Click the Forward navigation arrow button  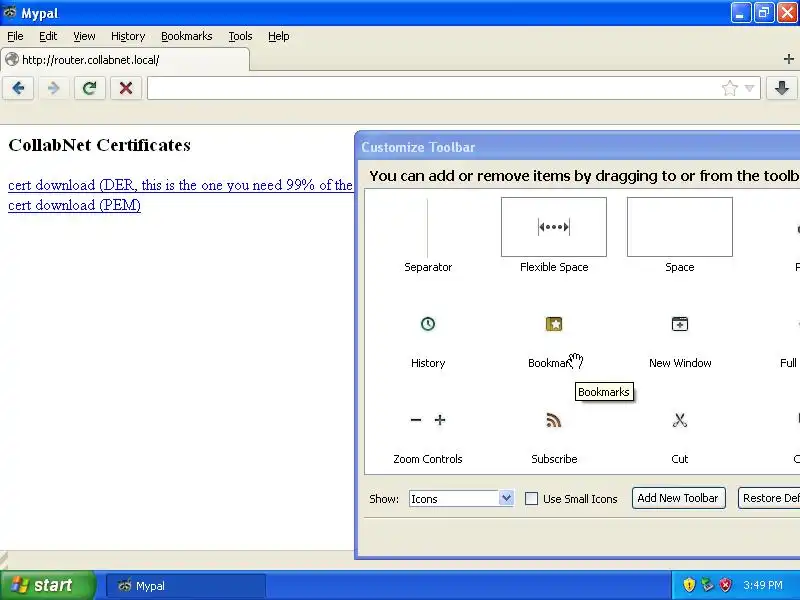[54, 88]
